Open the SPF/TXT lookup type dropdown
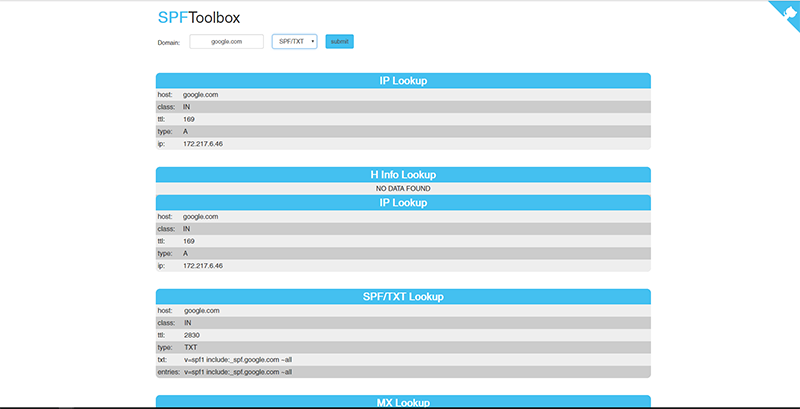Image resolution: width=800 pixels, height=409 pixels. [x=294, y=42]
